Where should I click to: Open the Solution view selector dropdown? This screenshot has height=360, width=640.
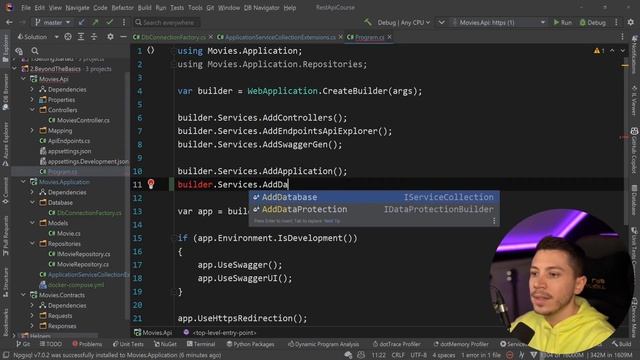point(38,37)
